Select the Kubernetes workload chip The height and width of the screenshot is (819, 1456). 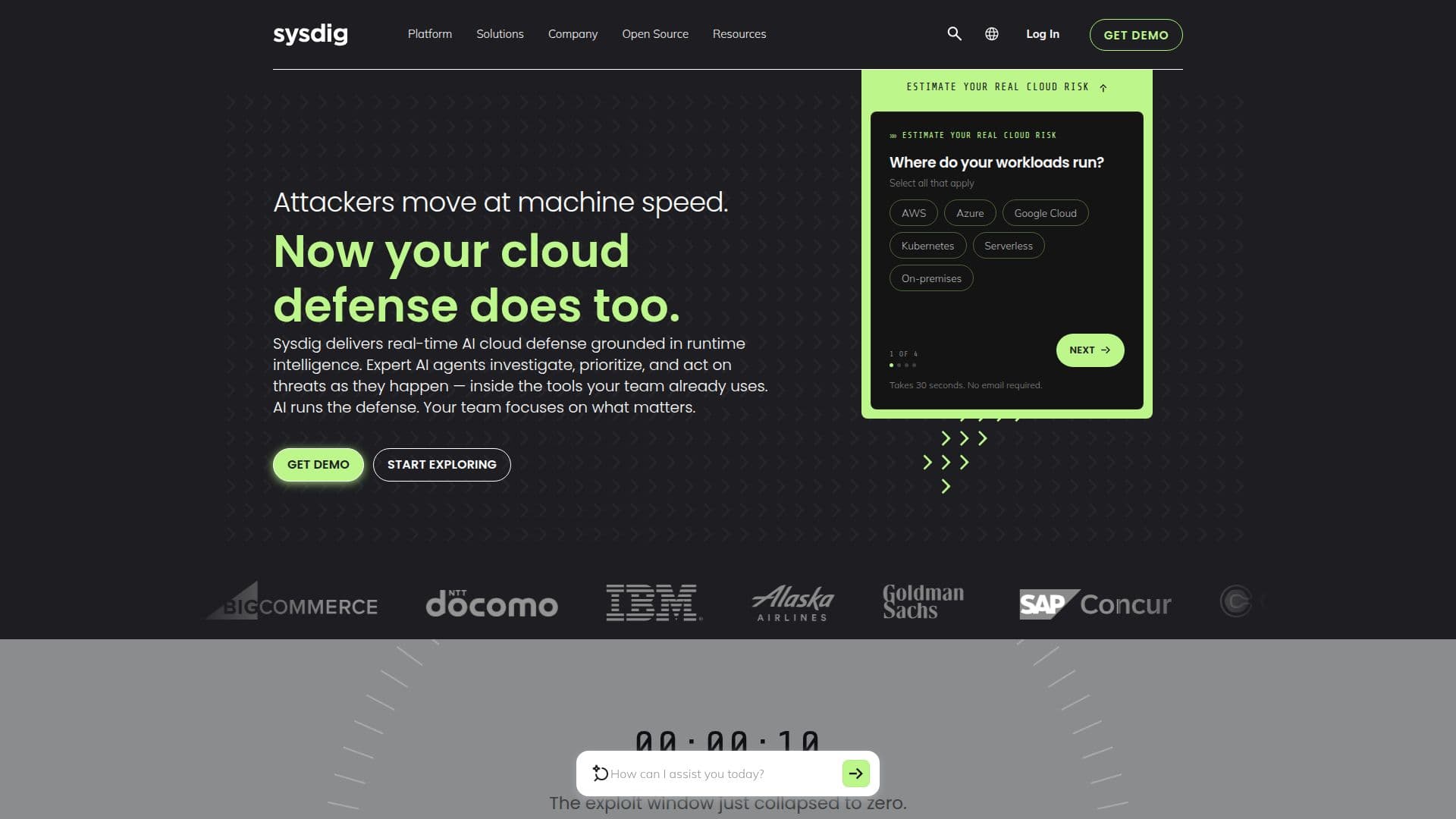pos(927,246)
